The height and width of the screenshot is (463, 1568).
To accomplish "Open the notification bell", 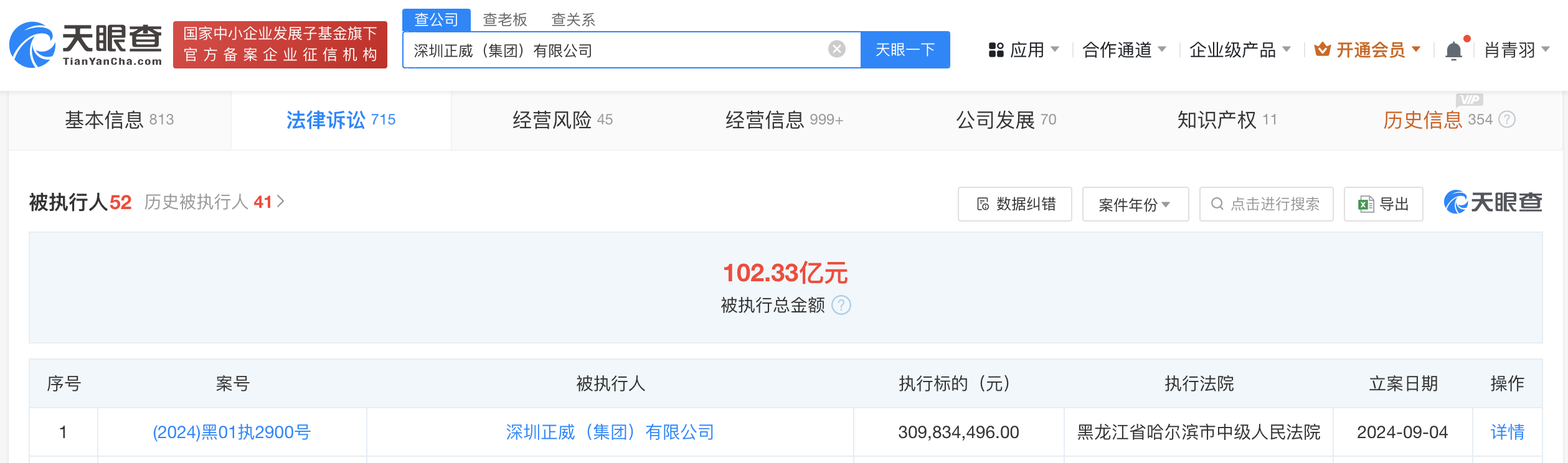I will point(1454,50).
